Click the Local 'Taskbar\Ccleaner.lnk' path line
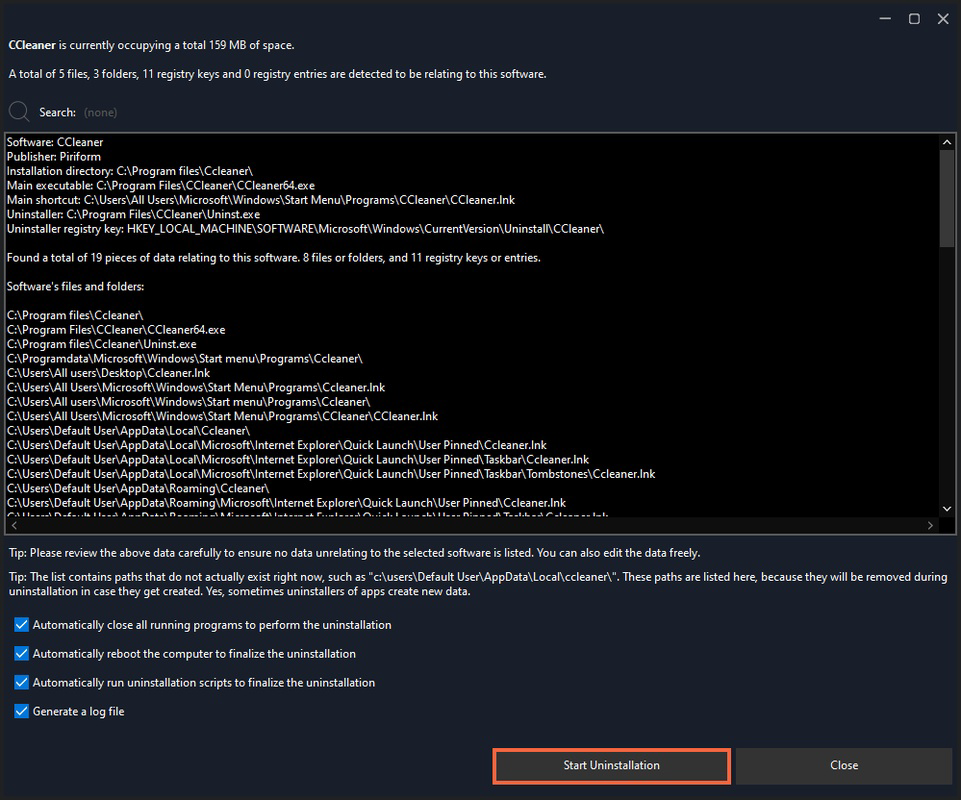Image resolution: width=961 pixels, height=800 pixels. pos(298,460)
